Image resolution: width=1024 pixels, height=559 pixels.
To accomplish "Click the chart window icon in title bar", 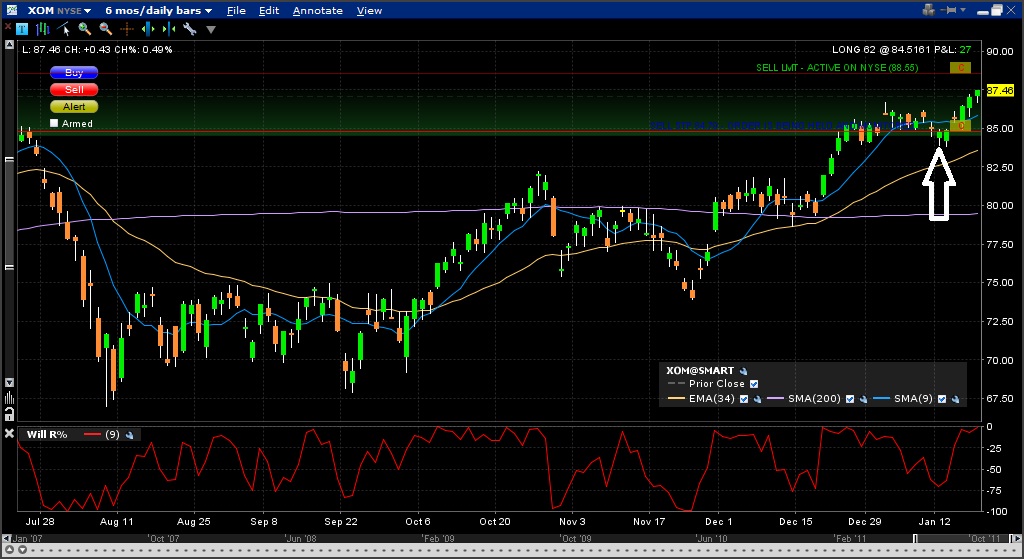I will (x=12, y=10).
